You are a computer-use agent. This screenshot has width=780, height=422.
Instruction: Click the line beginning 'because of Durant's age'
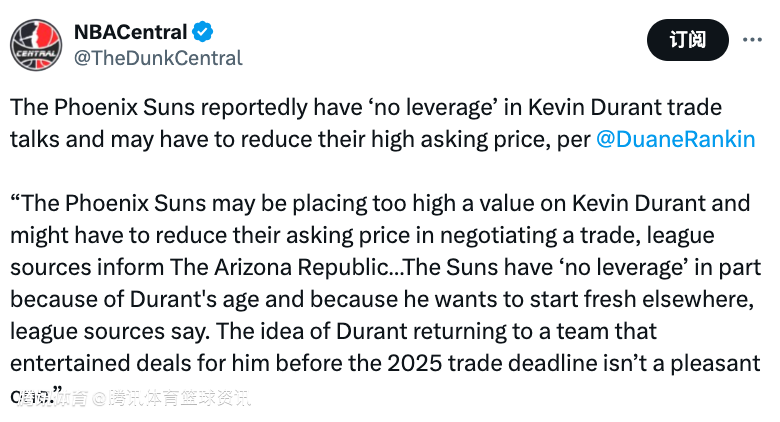[382, 299]
